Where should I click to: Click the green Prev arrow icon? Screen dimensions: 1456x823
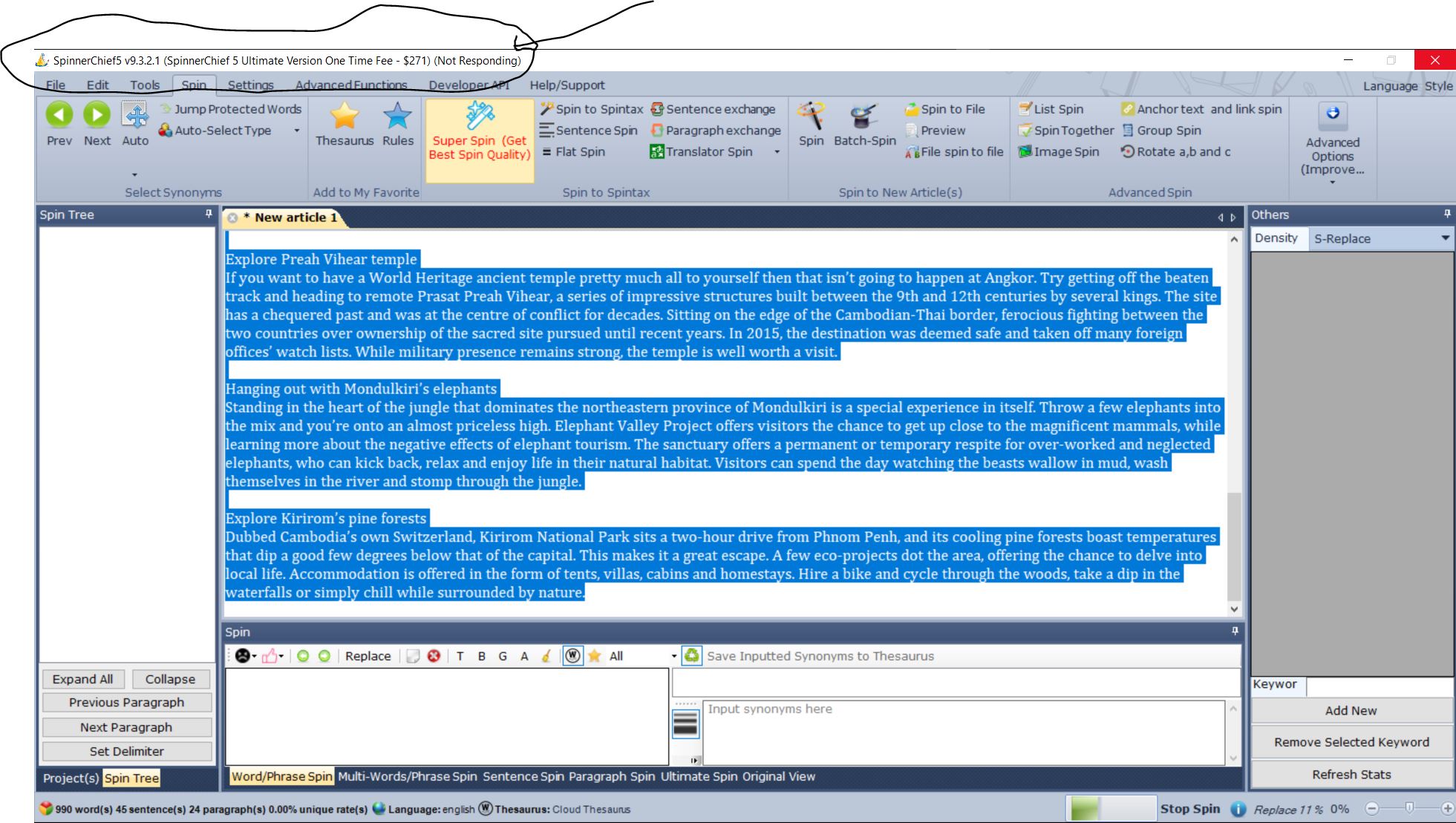59,115
